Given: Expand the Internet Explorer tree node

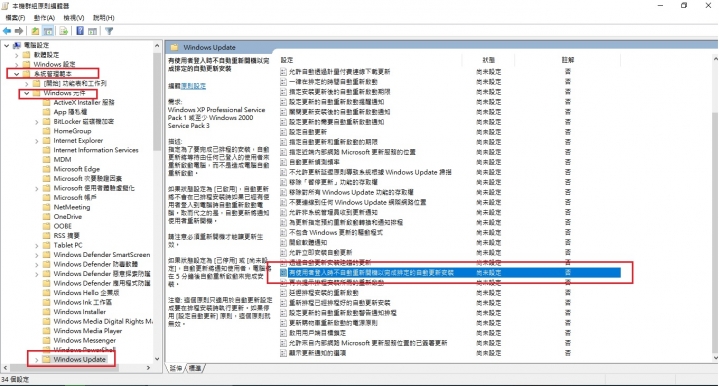Looking at the screenshot, I should coord(37,141).
